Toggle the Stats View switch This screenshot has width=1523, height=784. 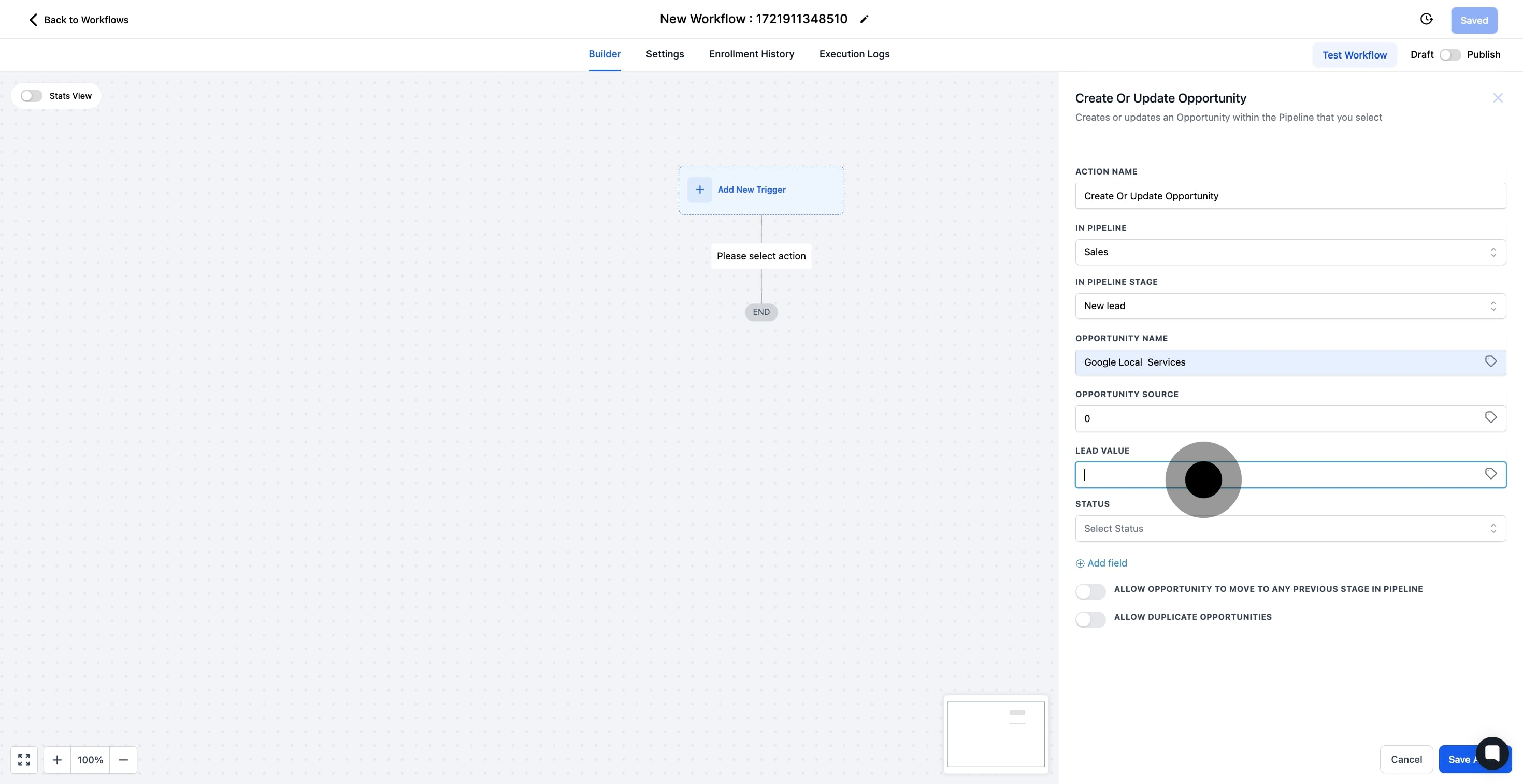point(31,96)
